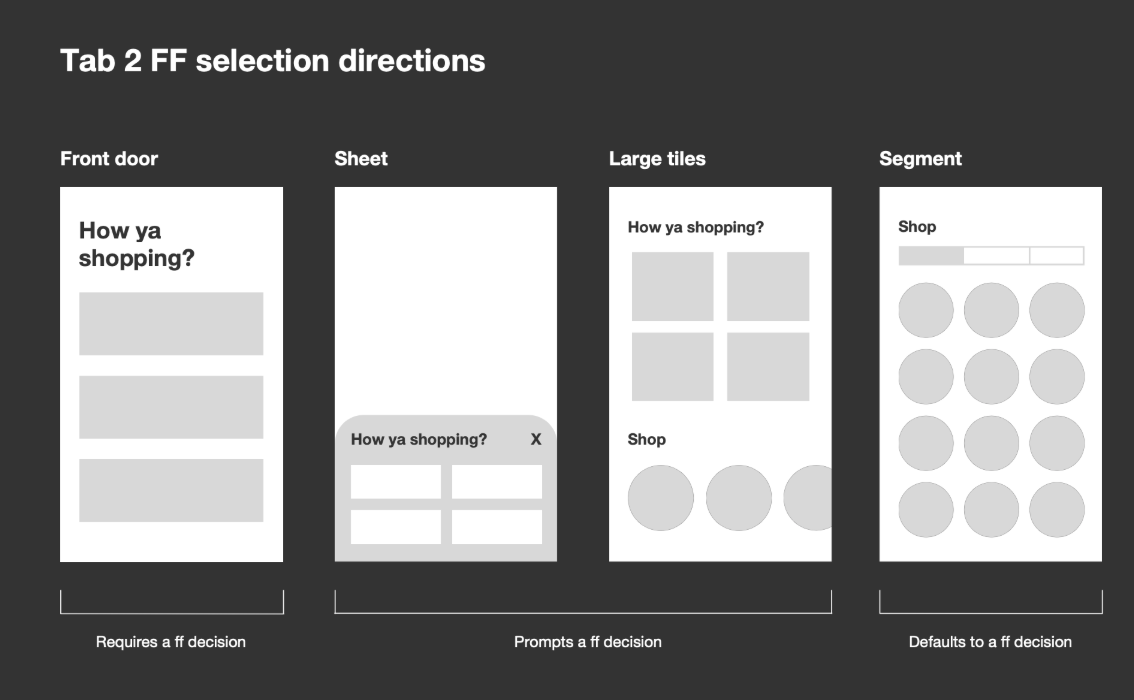Activate the last segment of the Shop control
This screenshot has width=1134, height=700.
(1056, 256)
